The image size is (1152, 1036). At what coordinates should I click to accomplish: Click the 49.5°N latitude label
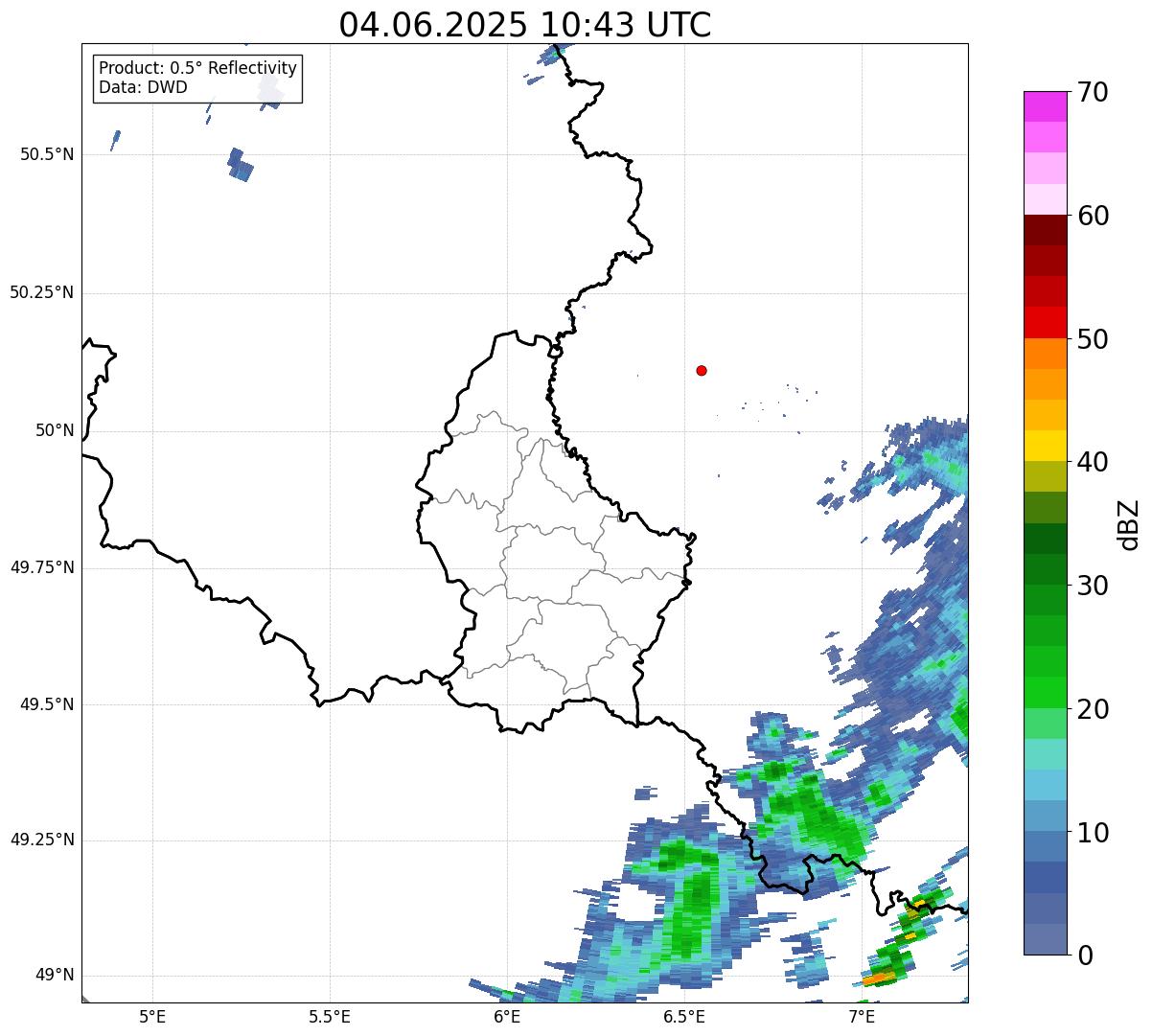pos(46,704)
